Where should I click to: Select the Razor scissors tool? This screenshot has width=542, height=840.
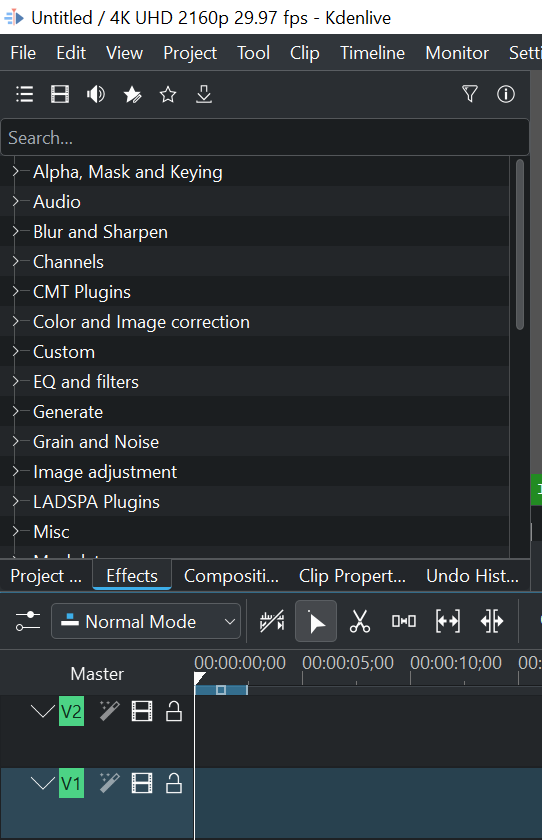pyautogui.click(x=360, y=621)
